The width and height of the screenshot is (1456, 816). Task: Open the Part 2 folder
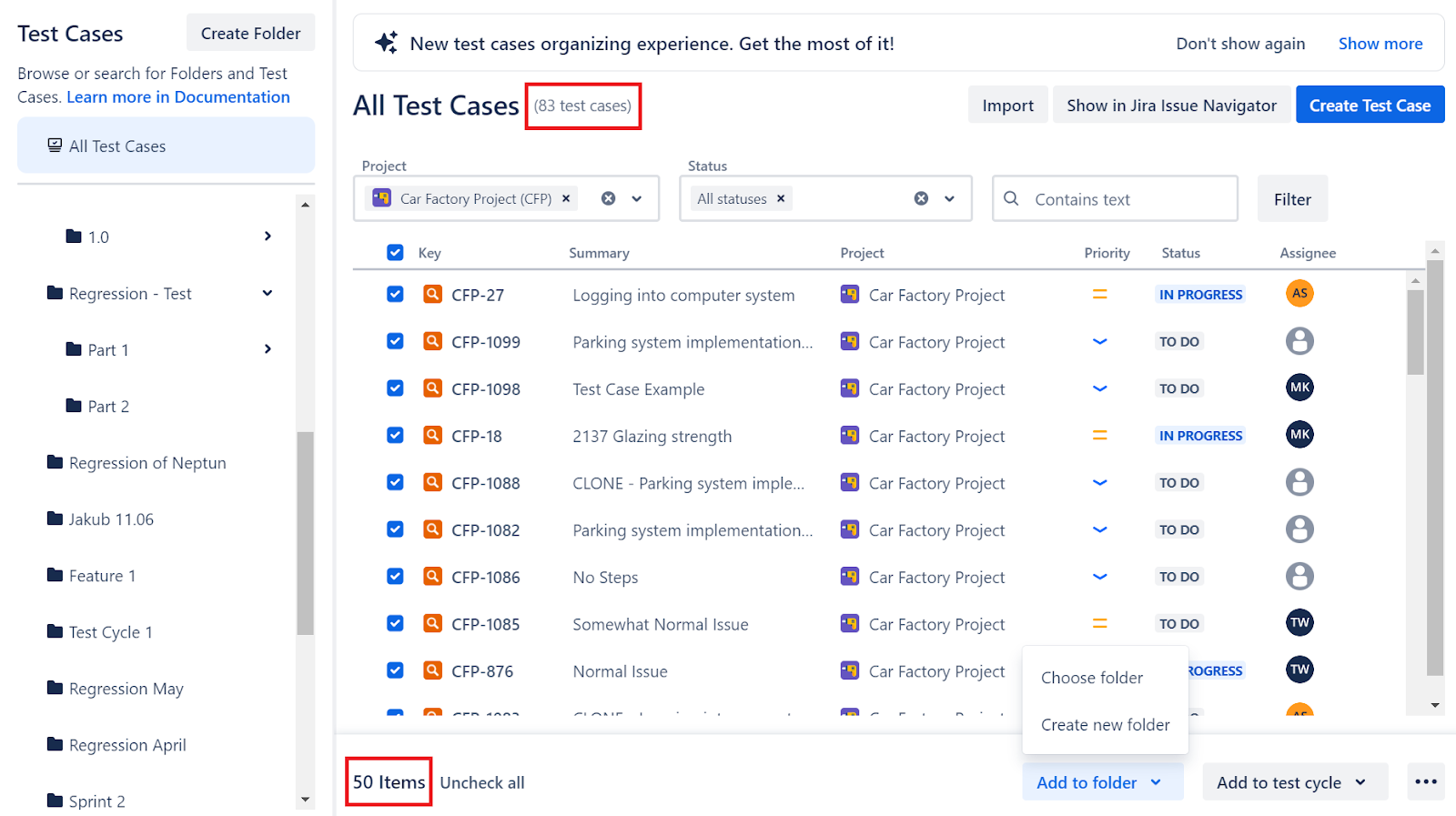pyautogui.click(x=108, y=407)
